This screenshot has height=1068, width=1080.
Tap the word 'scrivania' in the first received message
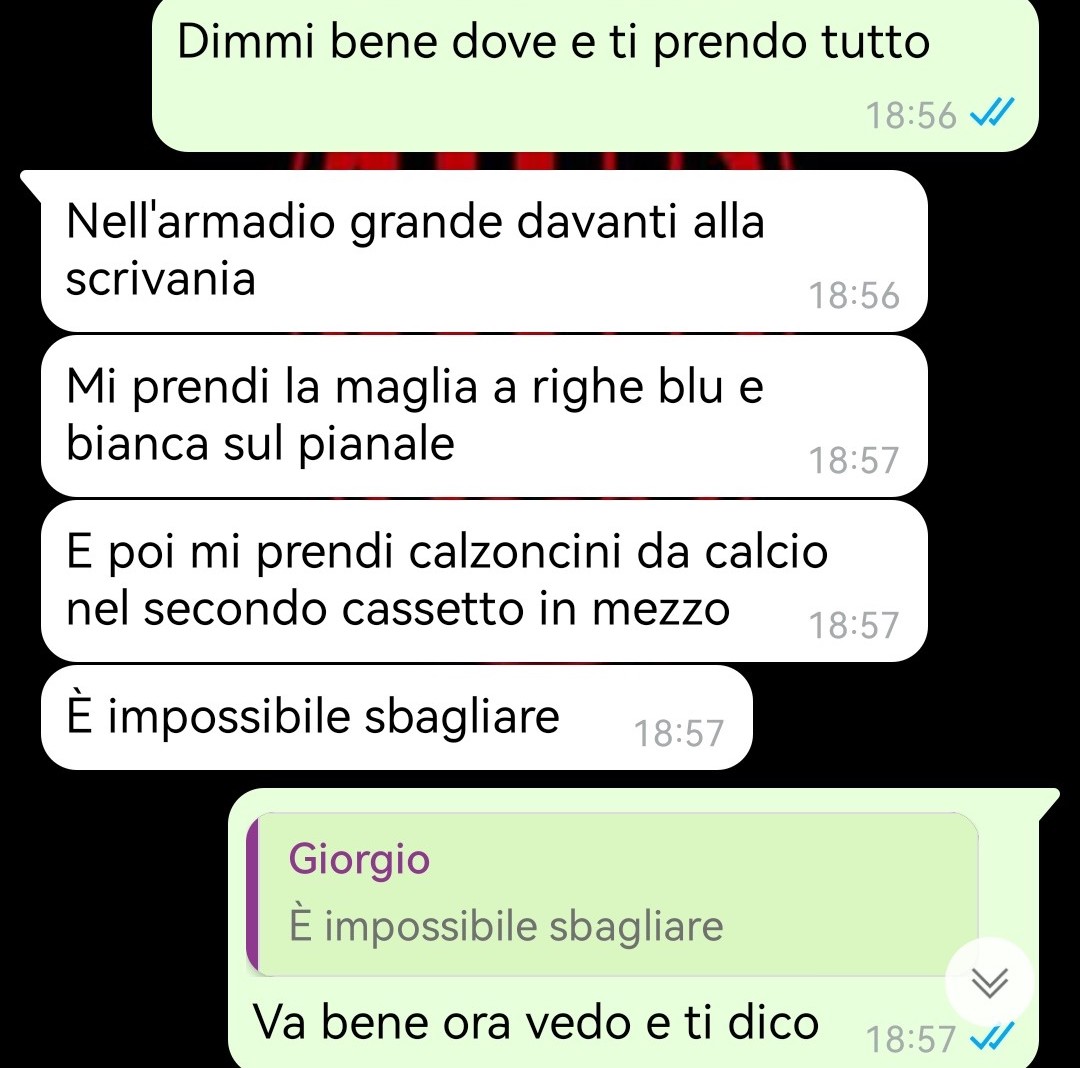[x=160, y=280]
